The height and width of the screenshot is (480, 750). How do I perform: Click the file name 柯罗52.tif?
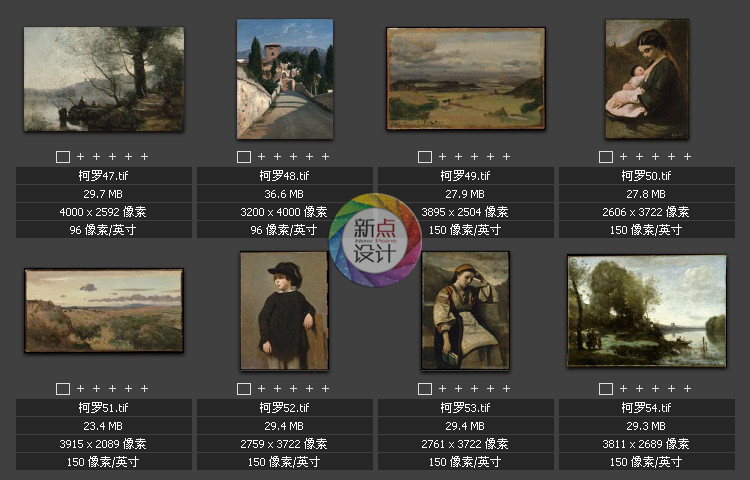point(284,408)
